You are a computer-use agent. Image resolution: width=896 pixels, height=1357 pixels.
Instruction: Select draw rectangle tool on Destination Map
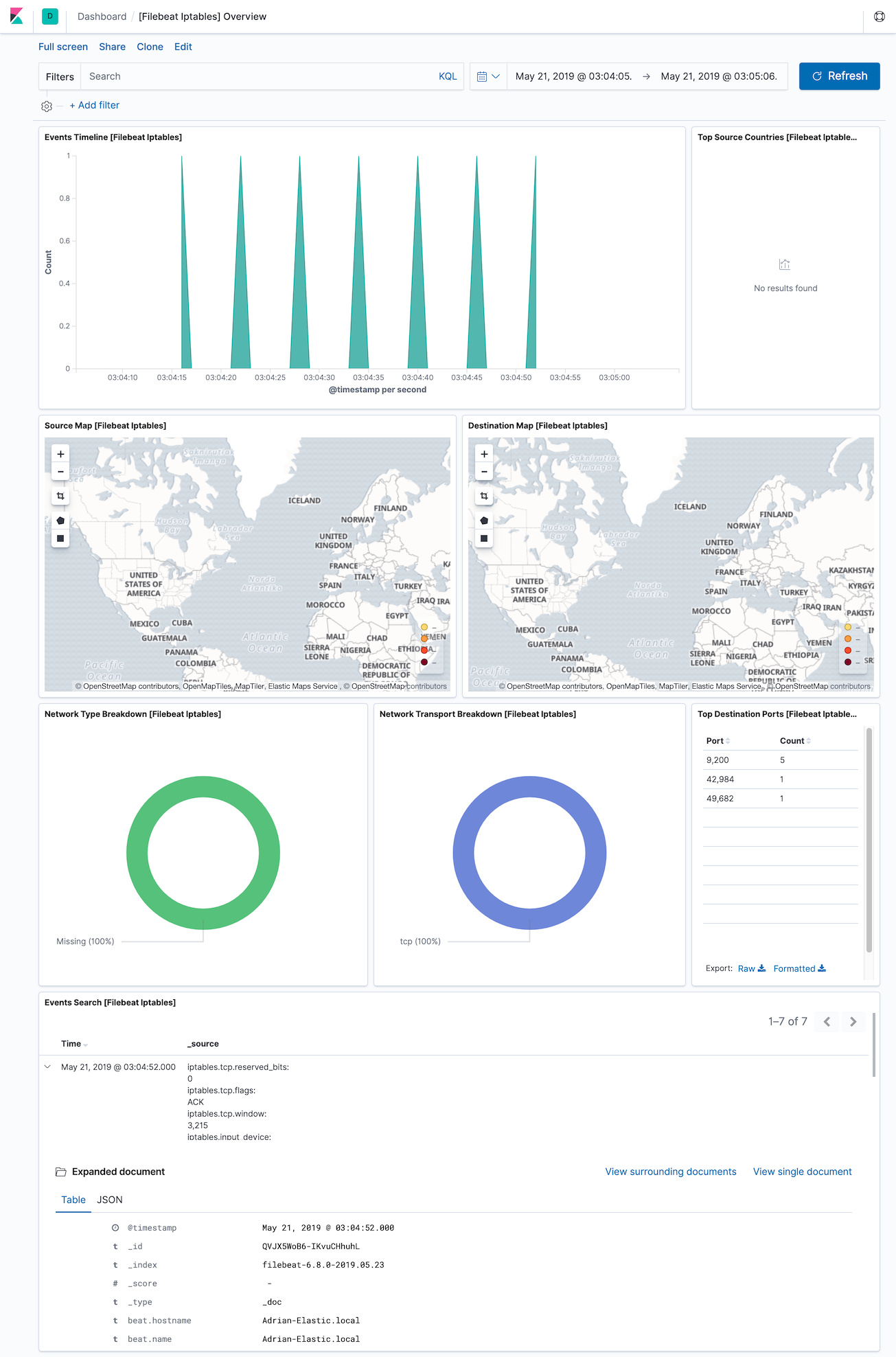(484, 538)
